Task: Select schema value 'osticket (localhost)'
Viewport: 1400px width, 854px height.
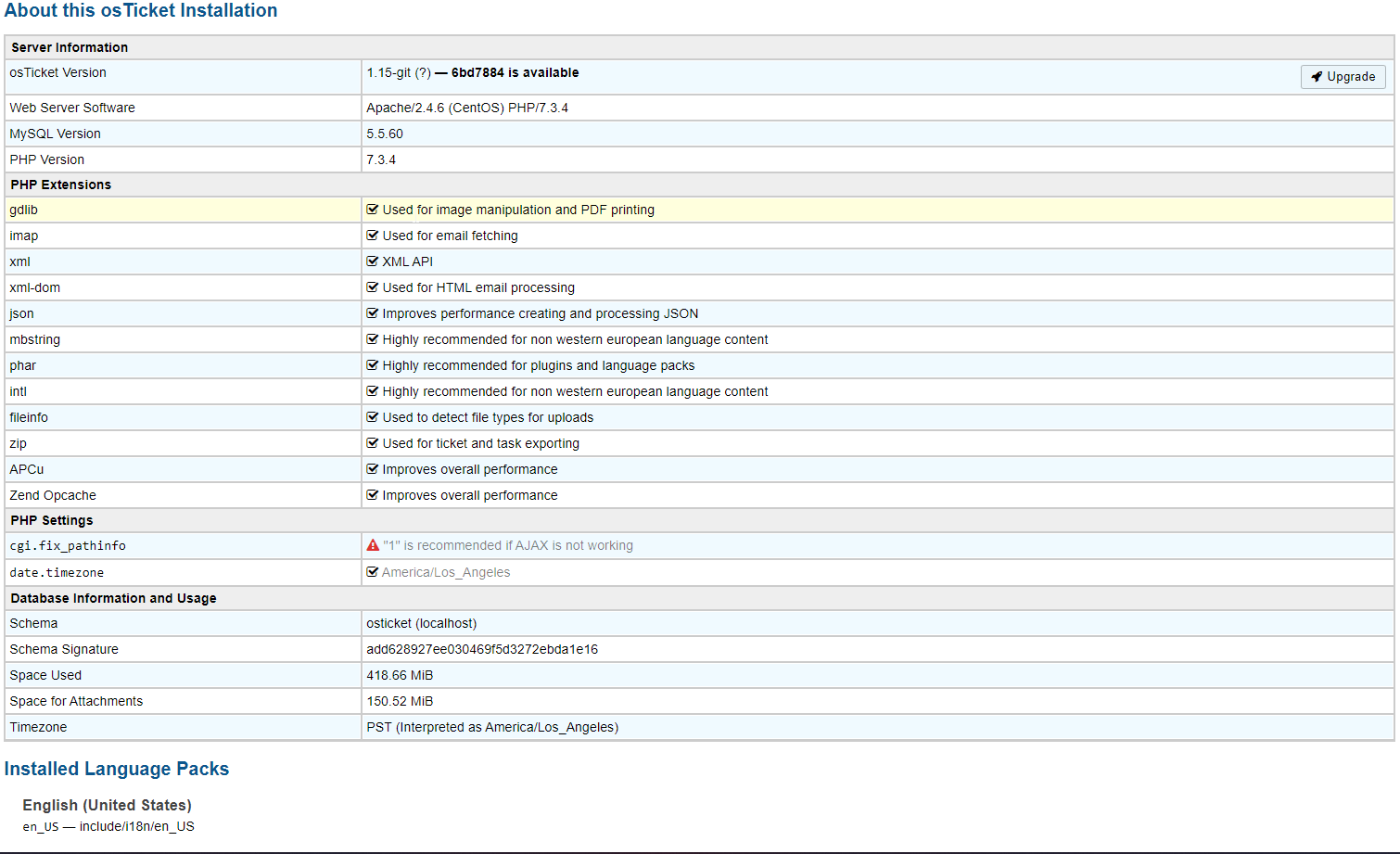Action: 422,623
